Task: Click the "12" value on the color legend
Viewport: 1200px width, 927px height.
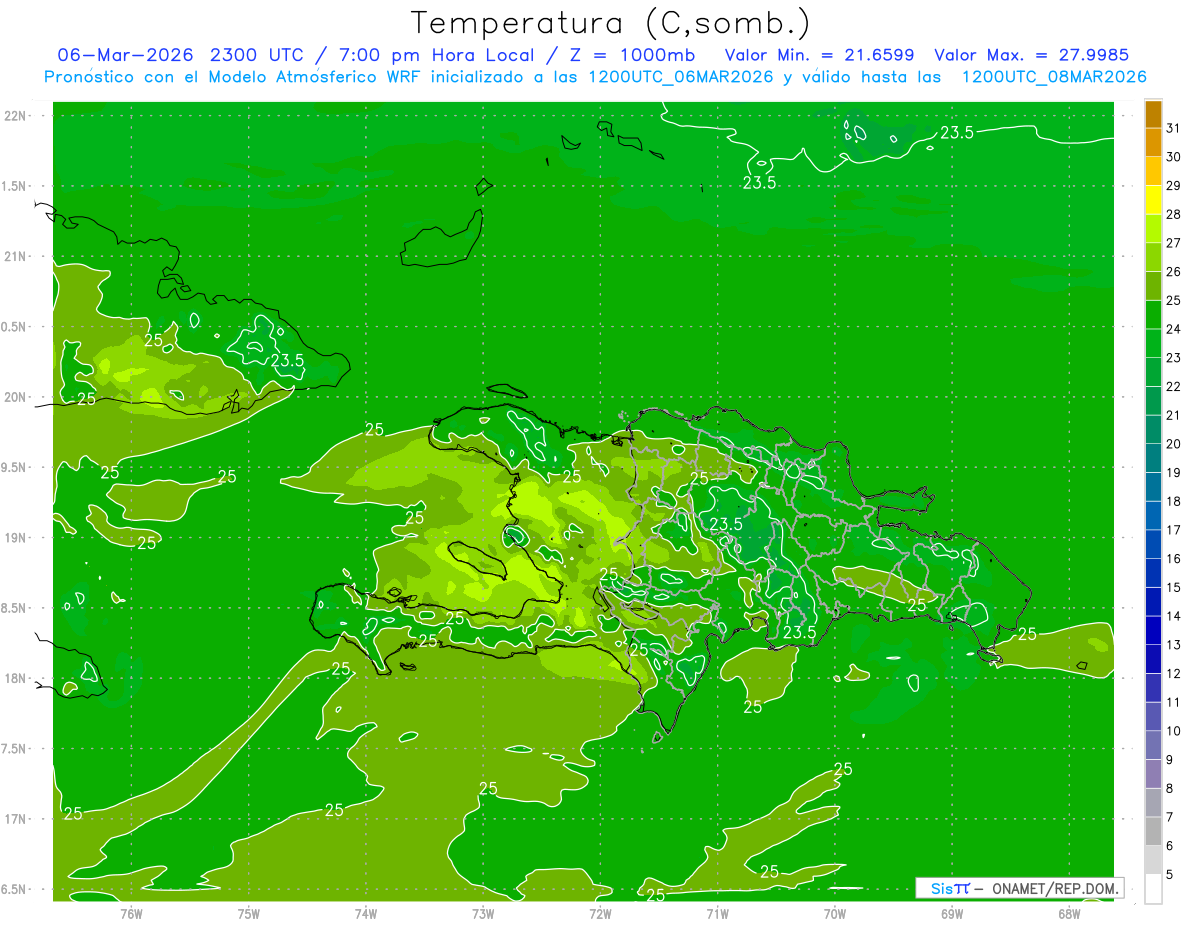Action: [x=1173, y=673]
